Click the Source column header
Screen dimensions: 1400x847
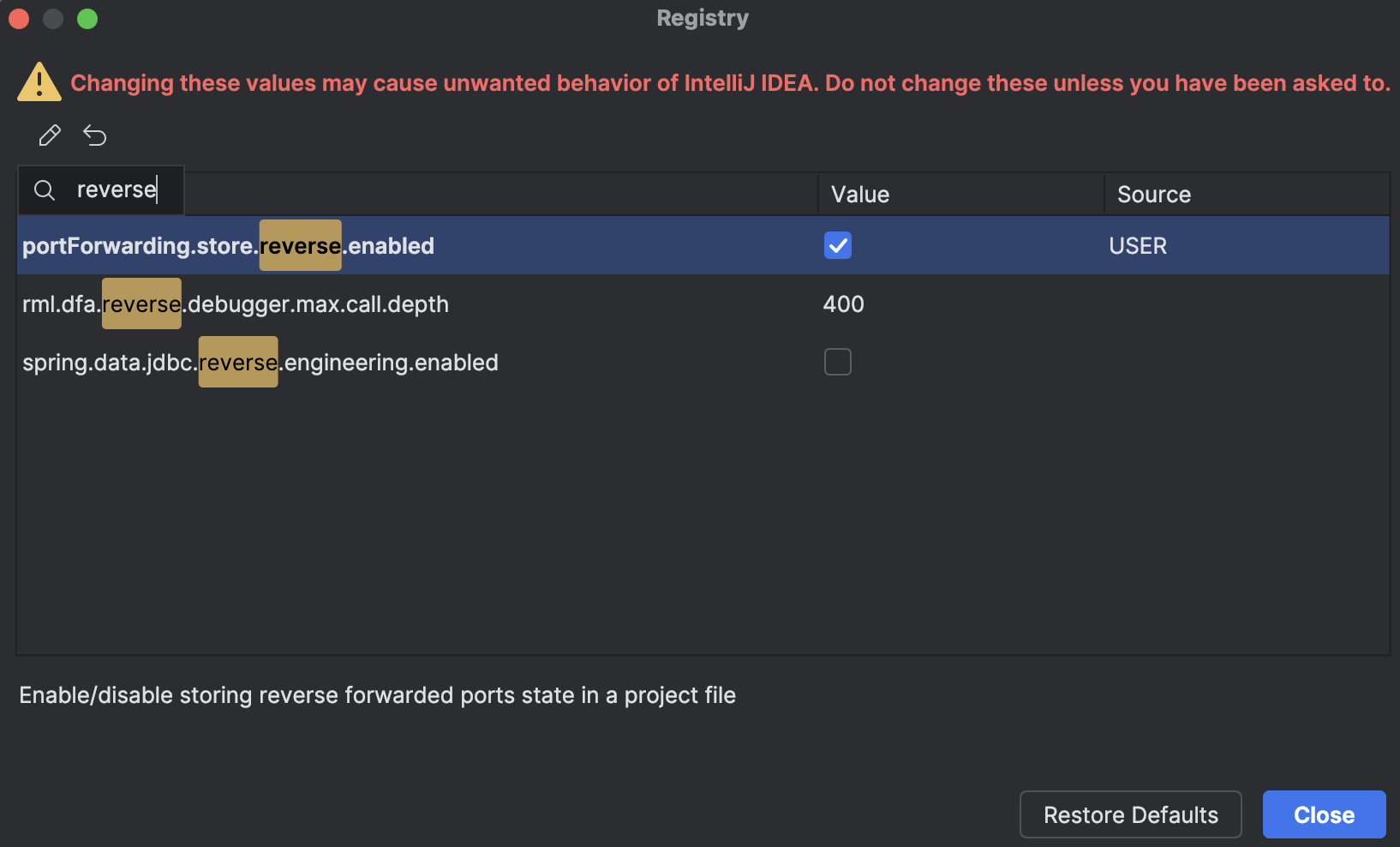click(1153, 195)
